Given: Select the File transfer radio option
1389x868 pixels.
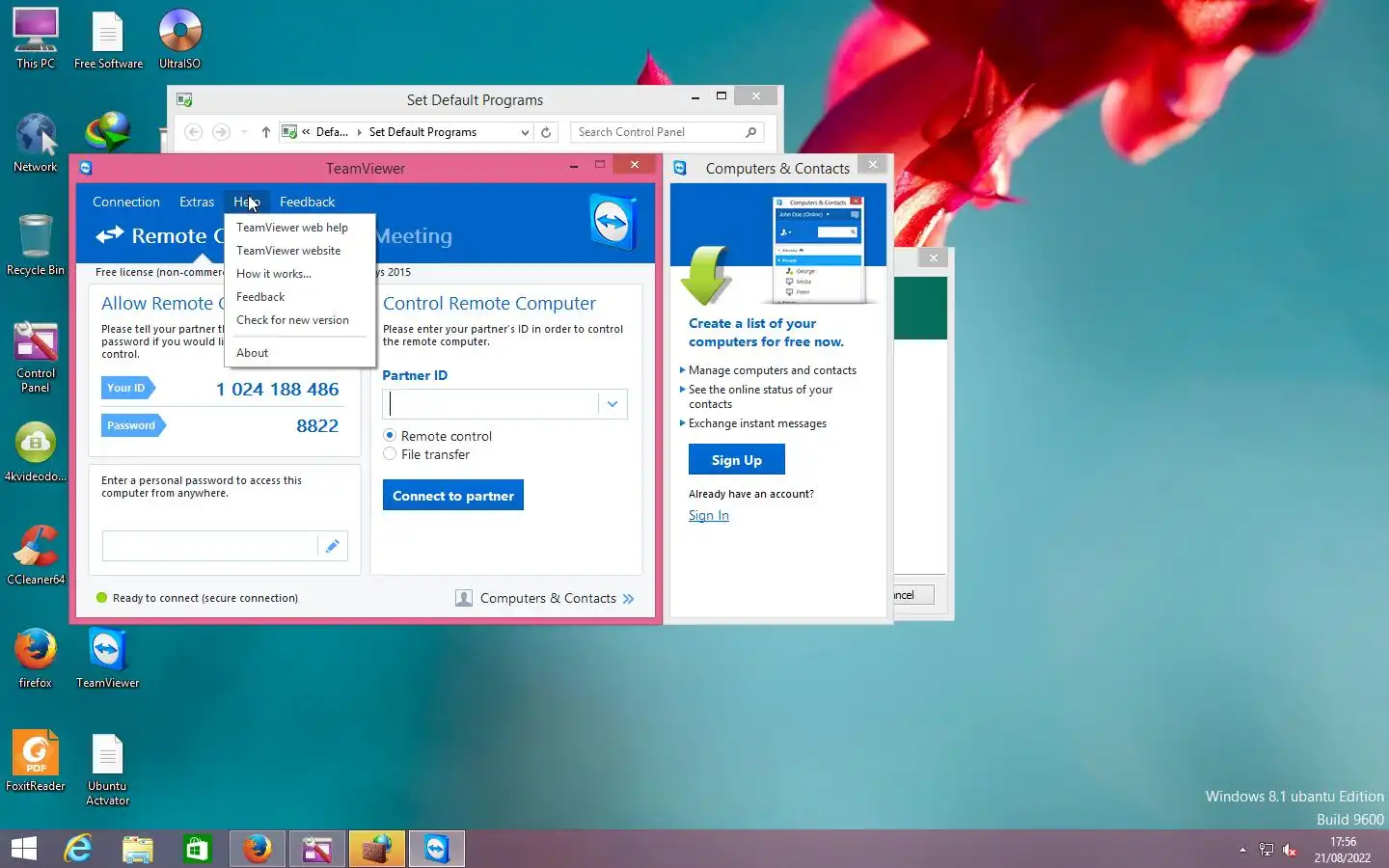Looking at the screenshot, I should pos(390,454).
